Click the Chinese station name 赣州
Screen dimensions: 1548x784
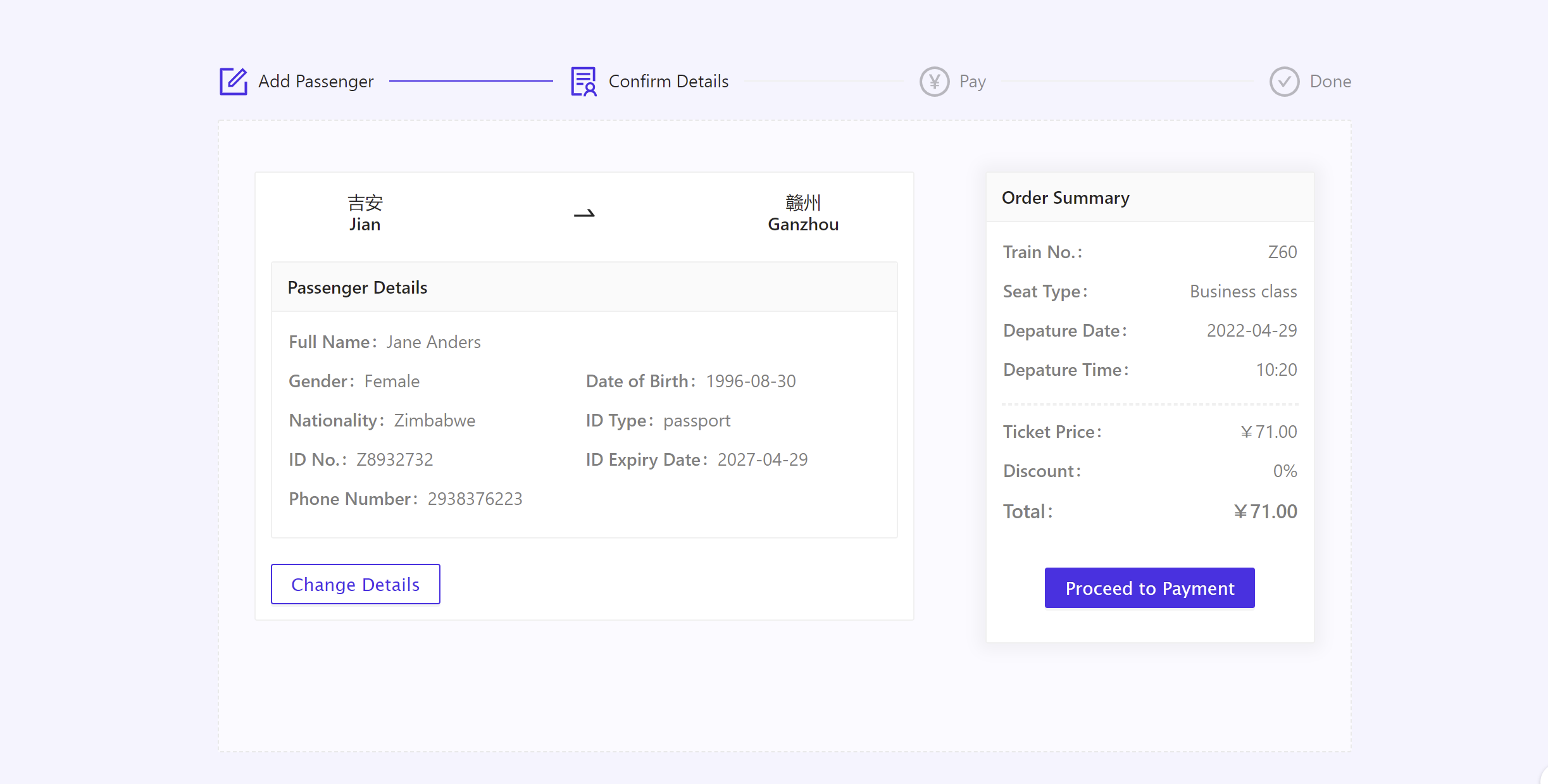[803, 203]
